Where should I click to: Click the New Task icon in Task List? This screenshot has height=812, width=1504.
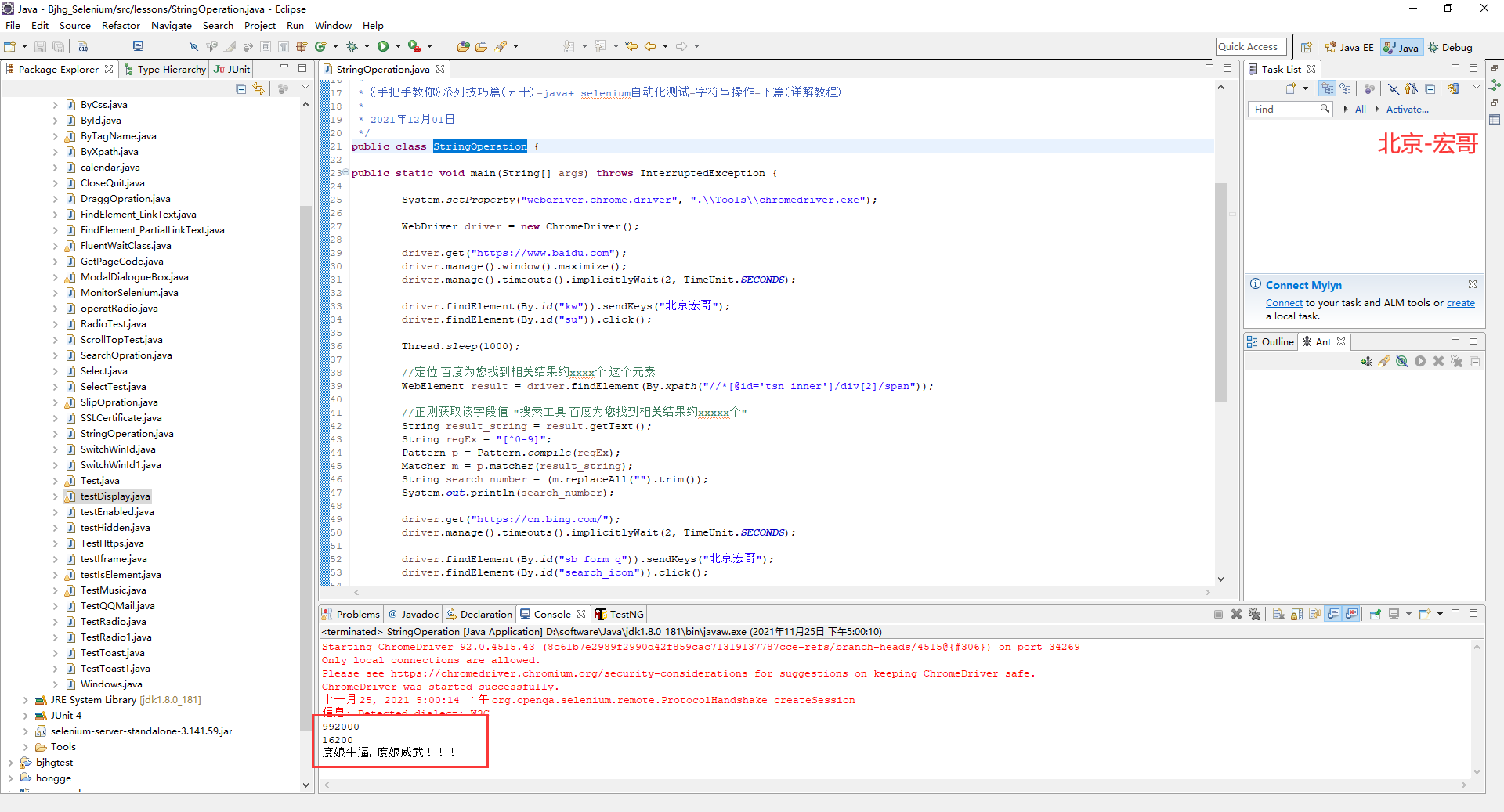click(x=1291, y=88)
